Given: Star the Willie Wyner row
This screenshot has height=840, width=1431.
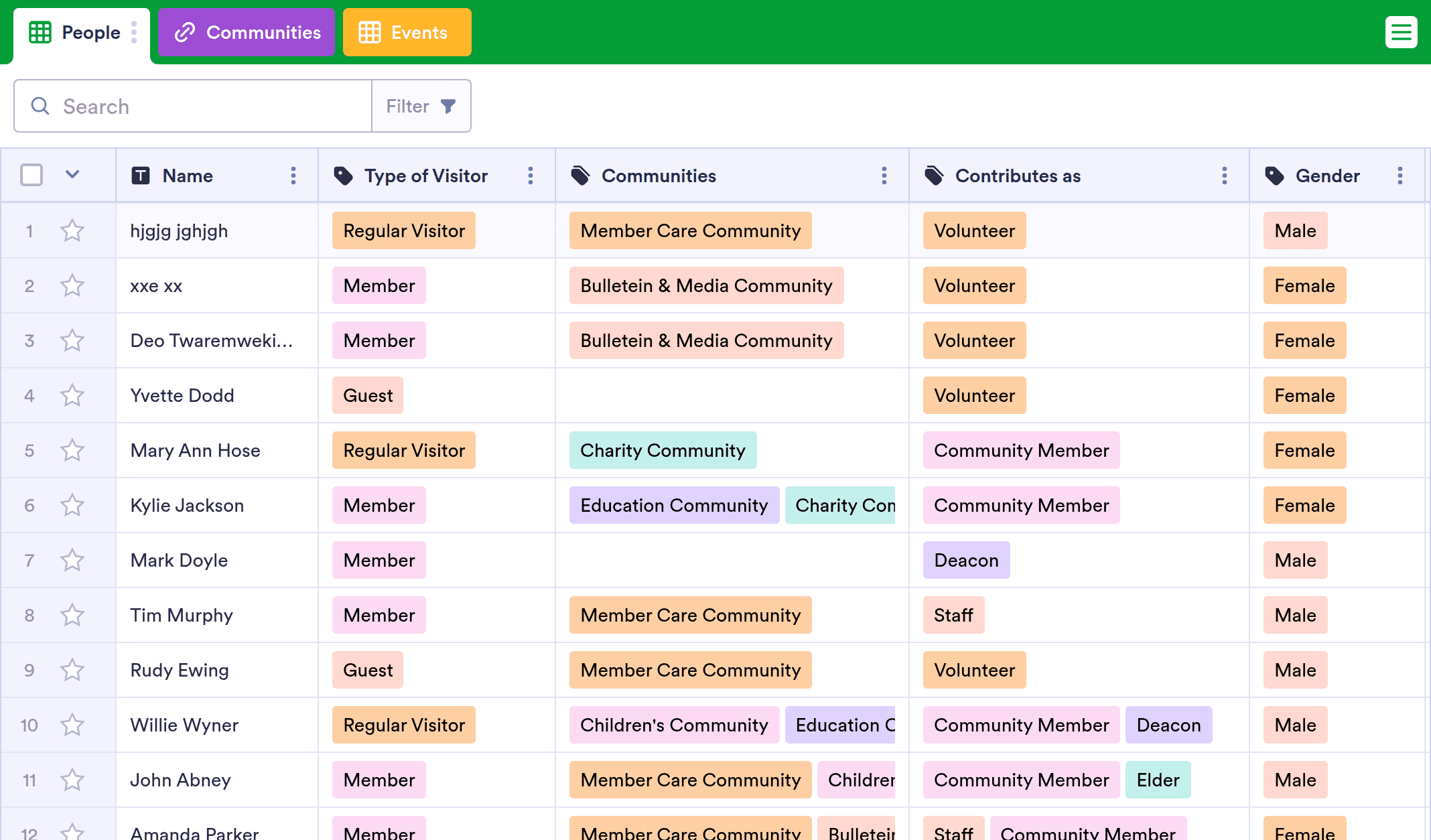Looking at the screenshot, I should tap(72, 725).
